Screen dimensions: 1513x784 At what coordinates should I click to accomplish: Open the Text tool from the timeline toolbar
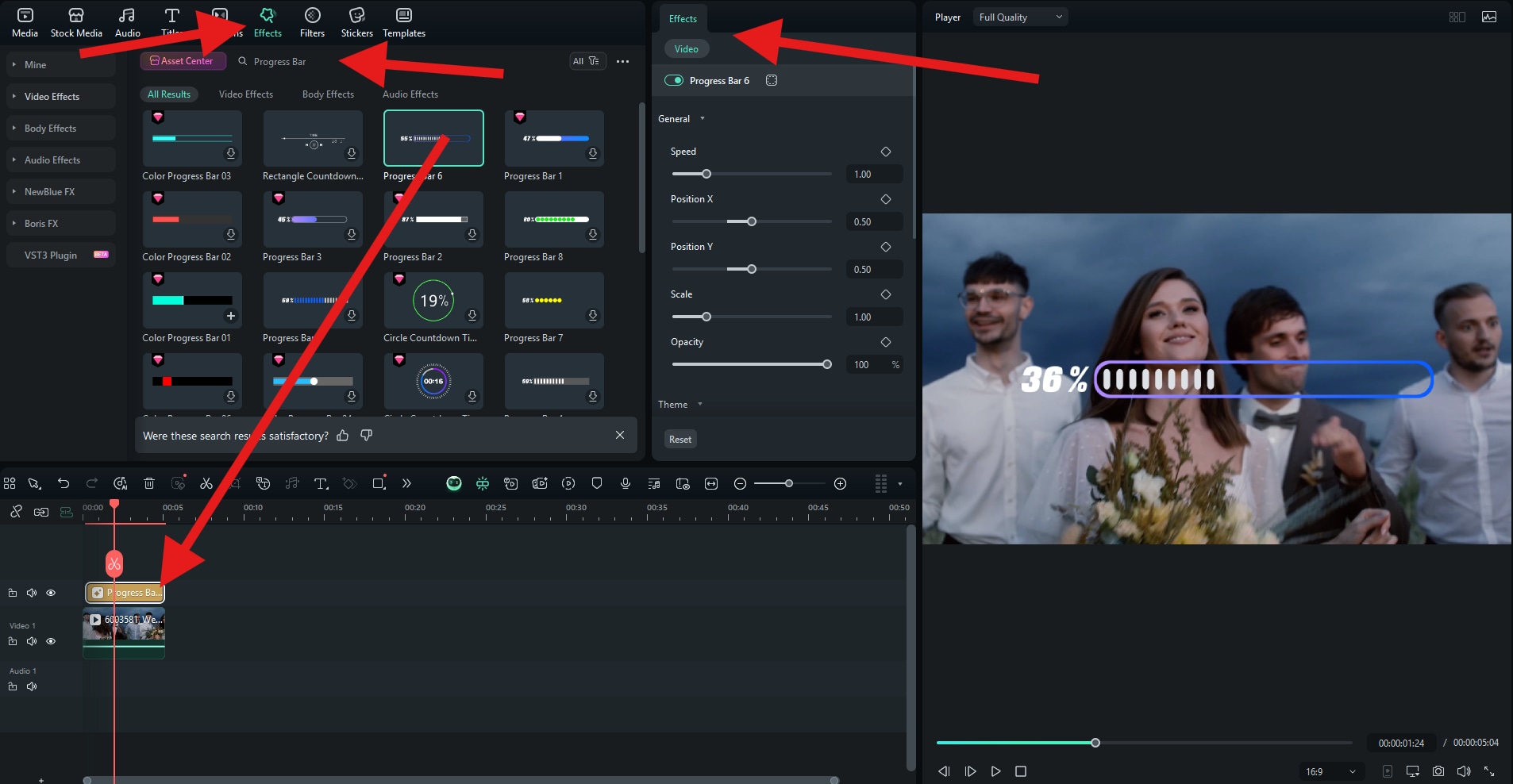click(x=321, y=483)
